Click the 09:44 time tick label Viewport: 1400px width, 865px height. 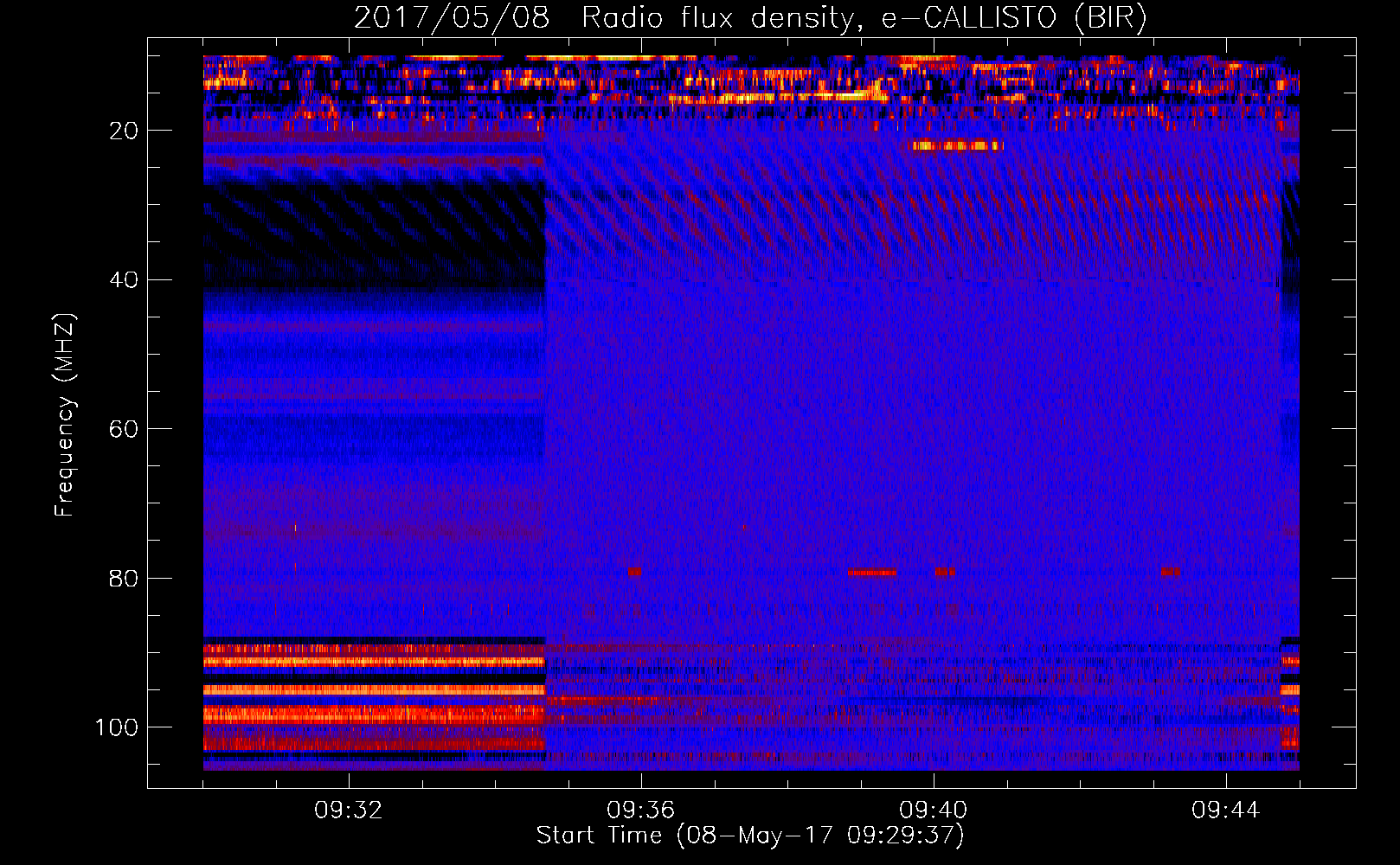pos(1226,811)
